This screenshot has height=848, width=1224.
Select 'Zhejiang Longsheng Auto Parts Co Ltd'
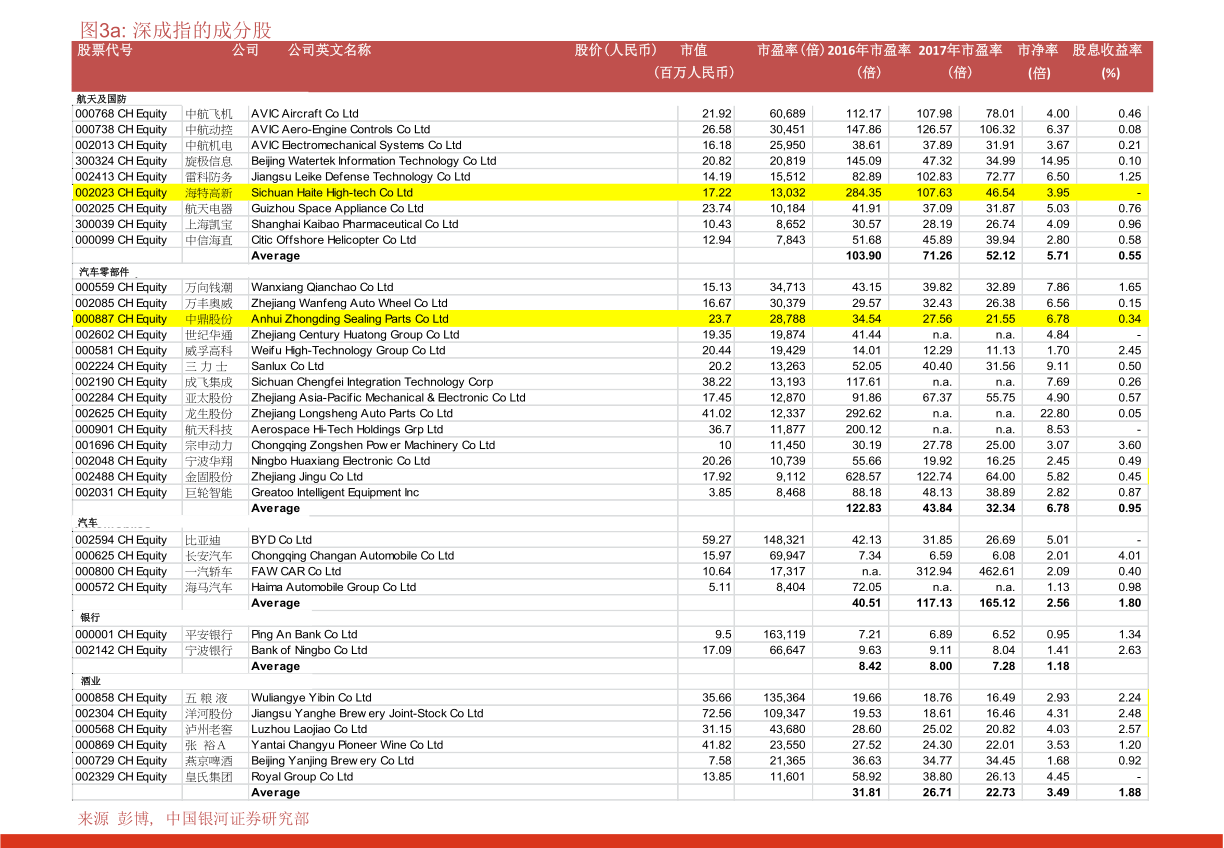click(x=352, y=413)
